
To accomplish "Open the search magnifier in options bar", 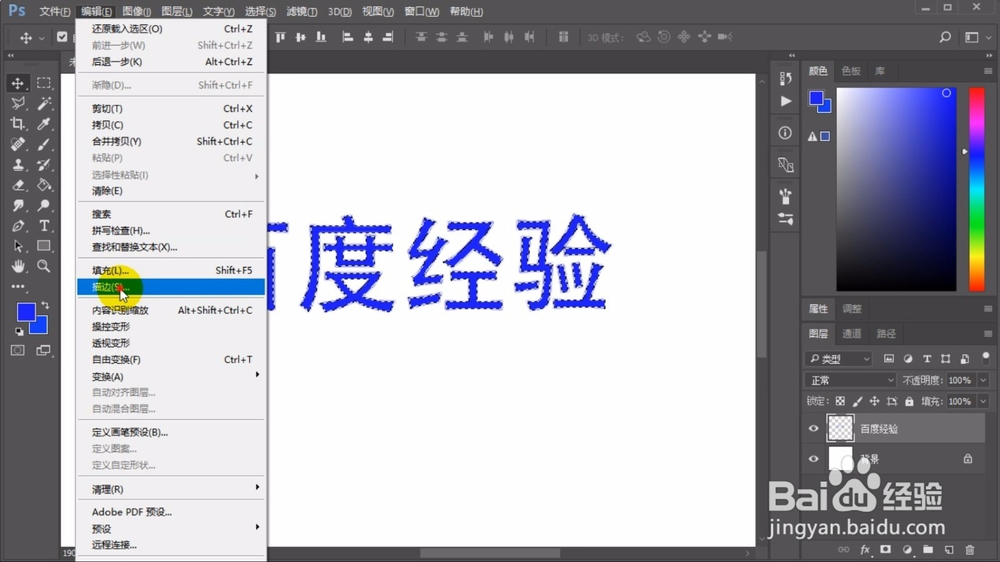I will pos(945,37).
